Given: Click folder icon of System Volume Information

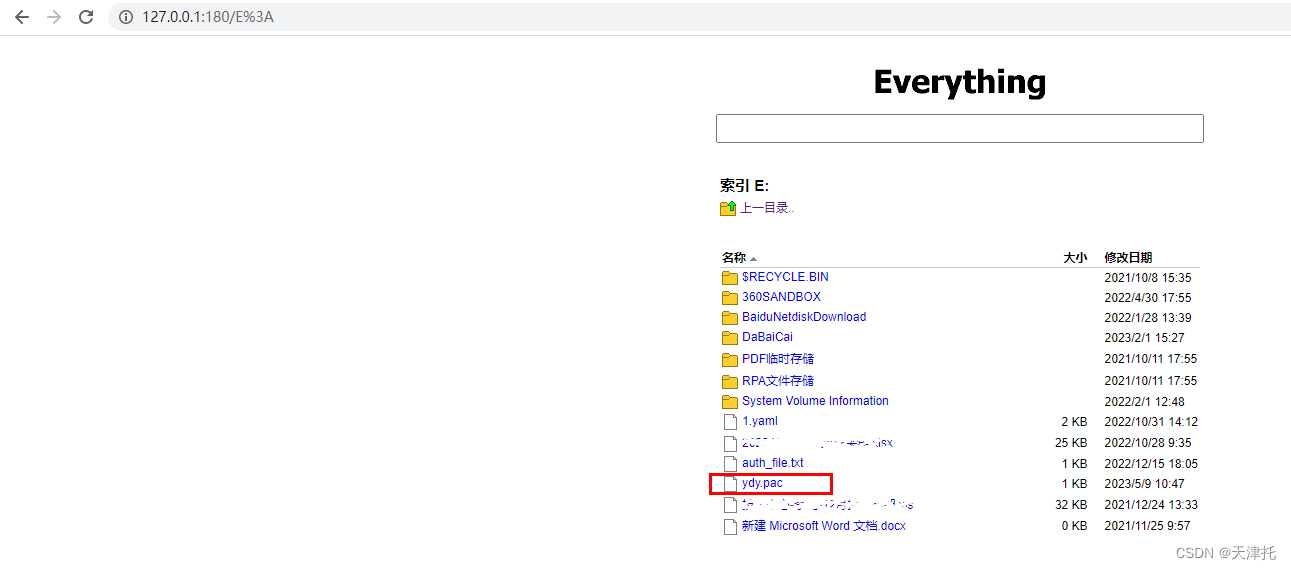Looking at the screenshot, I should 730,402.
